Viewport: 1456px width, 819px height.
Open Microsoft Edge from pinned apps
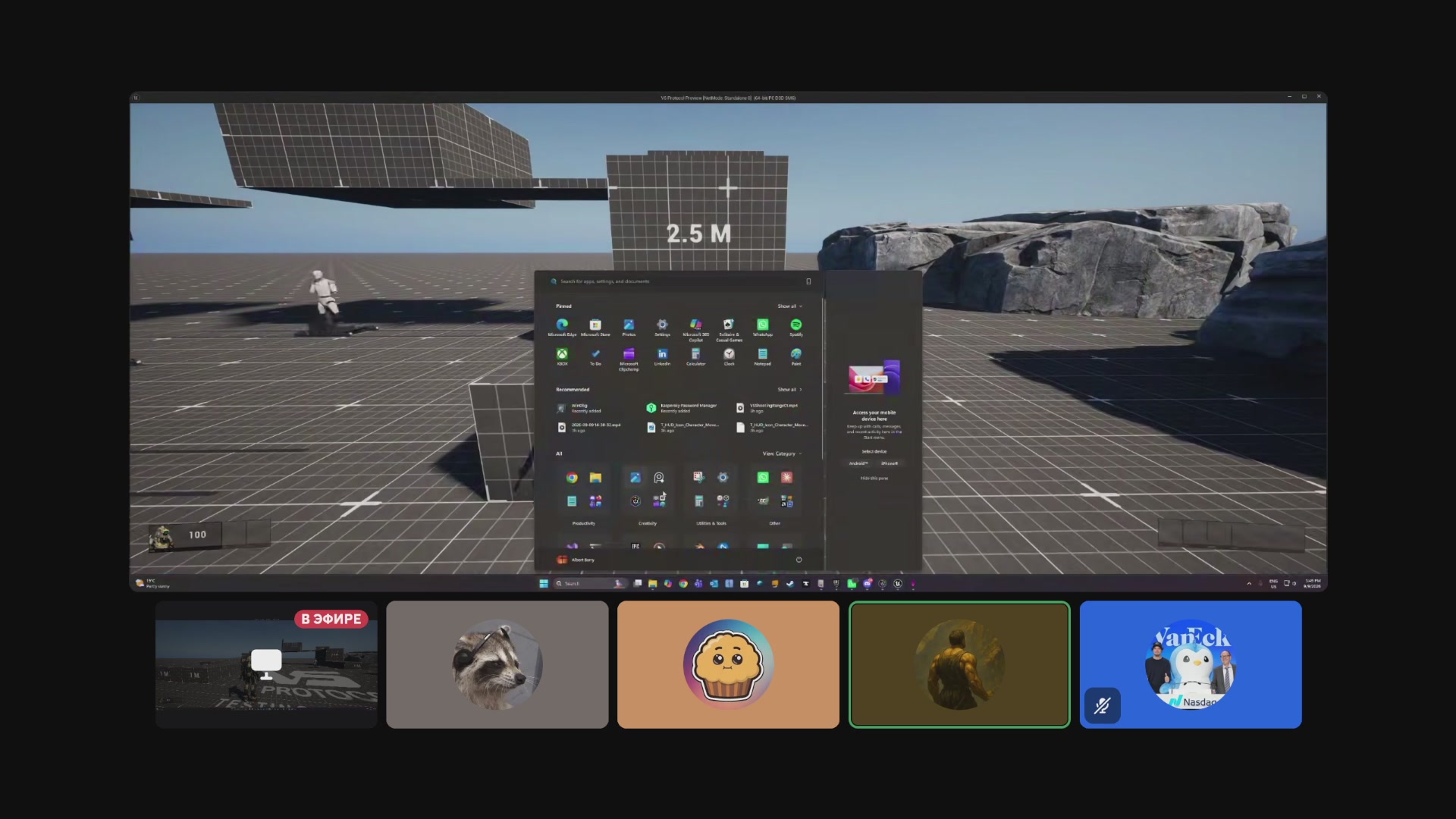(562, 328)
